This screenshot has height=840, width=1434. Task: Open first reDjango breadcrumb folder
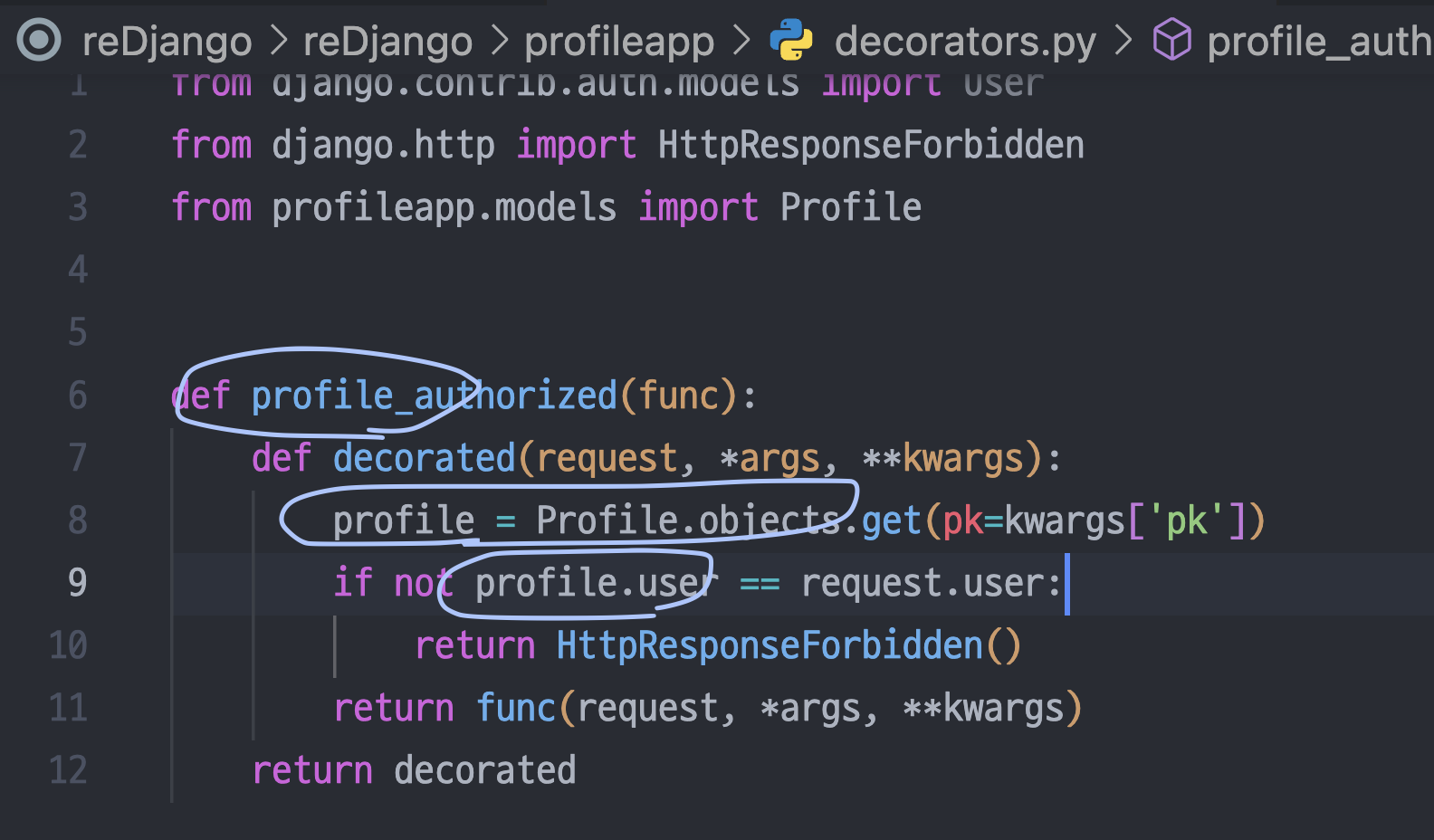coord(167,42)
